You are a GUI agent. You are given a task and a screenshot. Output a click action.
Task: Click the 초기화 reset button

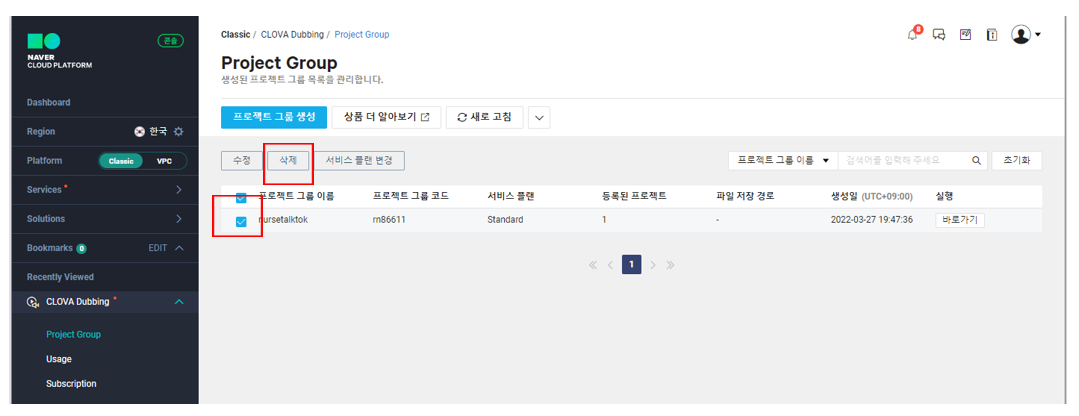point(1016,160)
